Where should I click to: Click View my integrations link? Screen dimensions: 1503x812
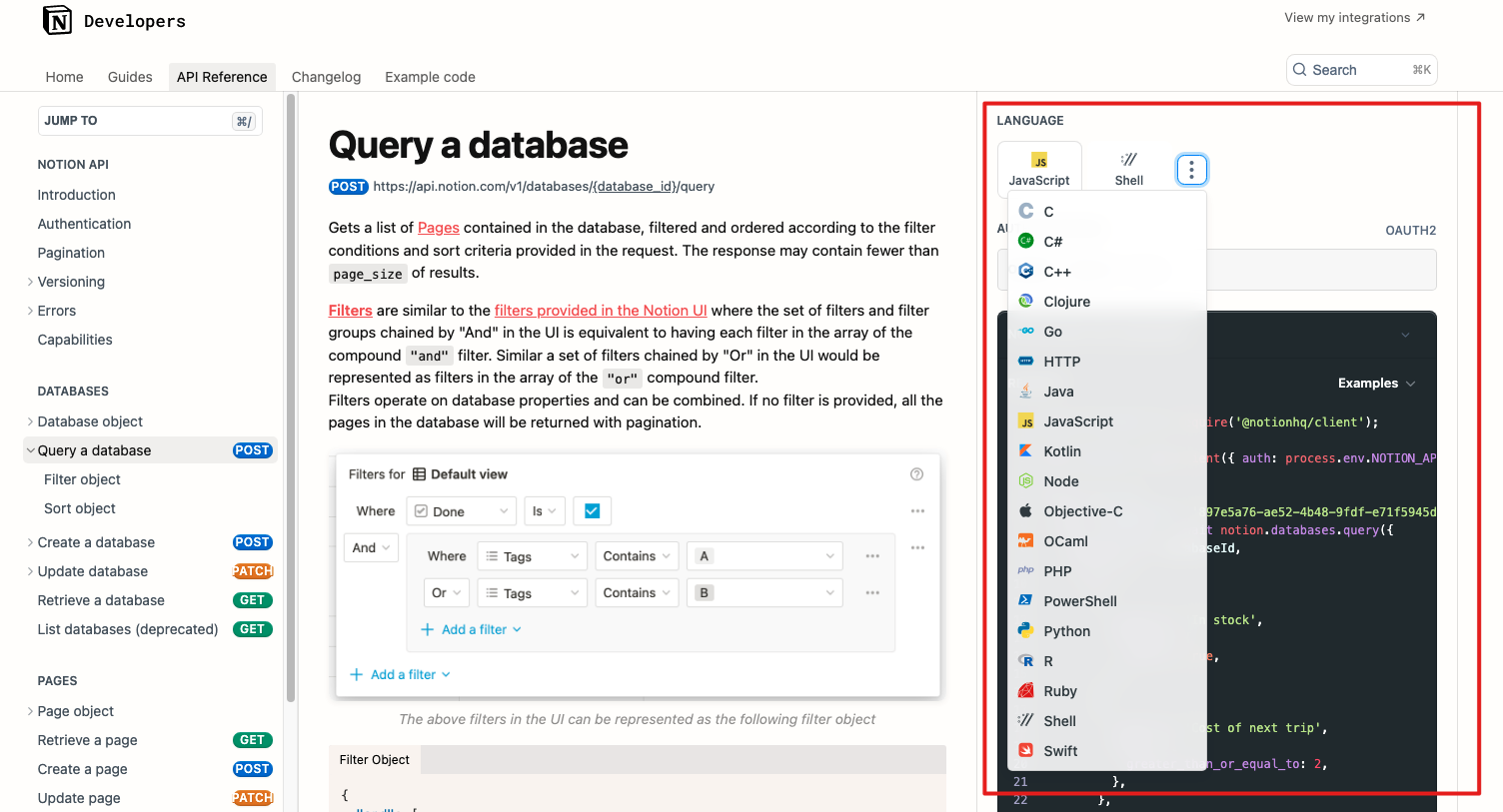coord(1354,18)
